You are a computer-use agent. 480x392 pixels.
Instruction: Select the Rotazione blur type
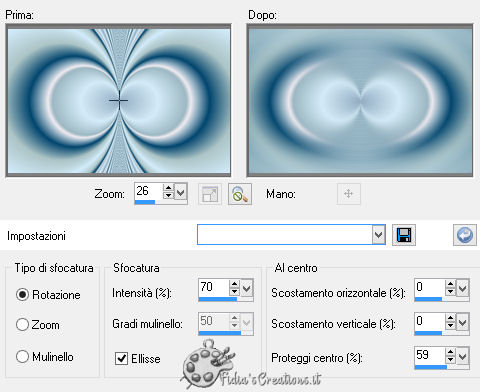(22, 295)
